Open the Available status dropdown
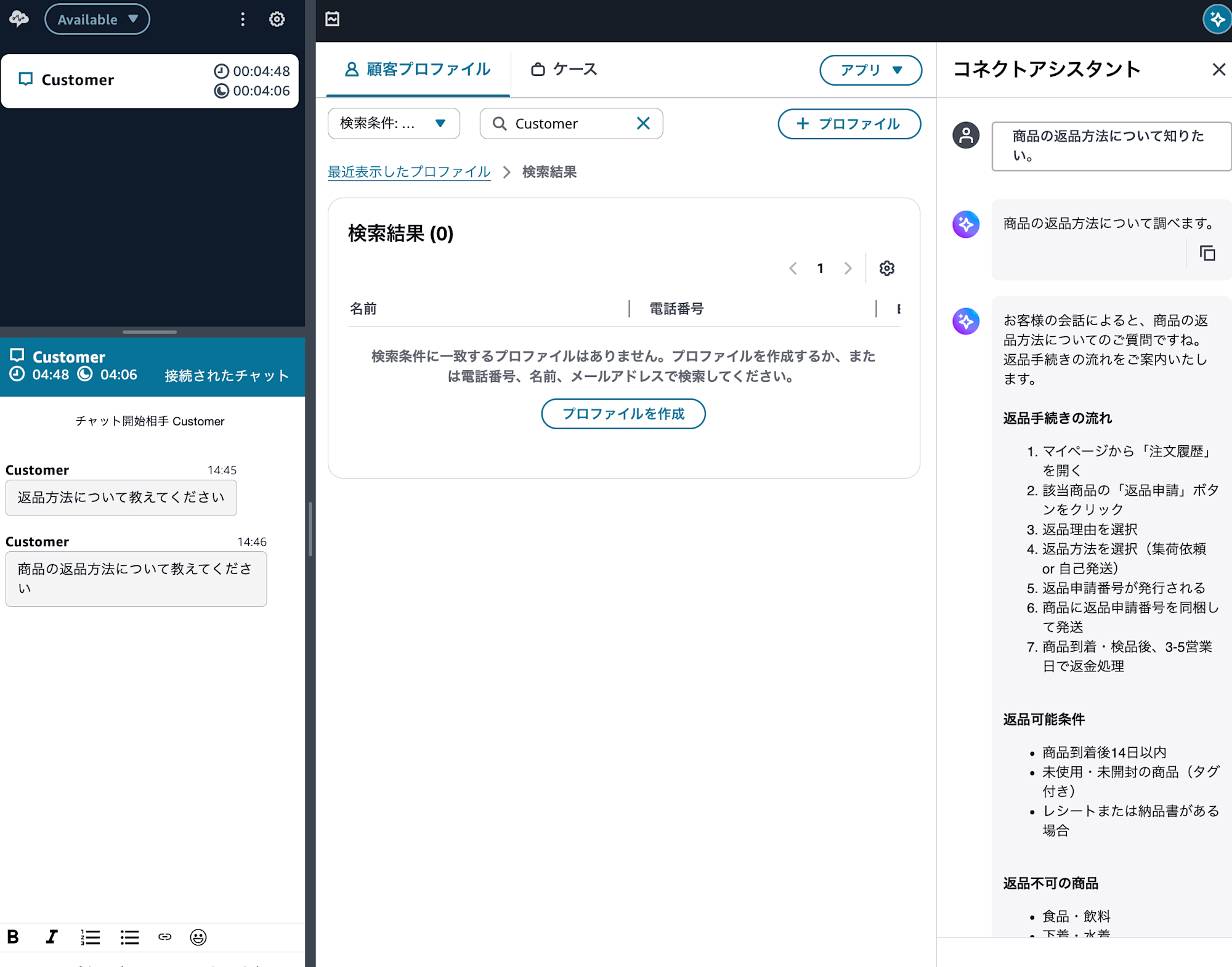The width and height of the screenshot is (1232, 967). (x=97, y=19)
